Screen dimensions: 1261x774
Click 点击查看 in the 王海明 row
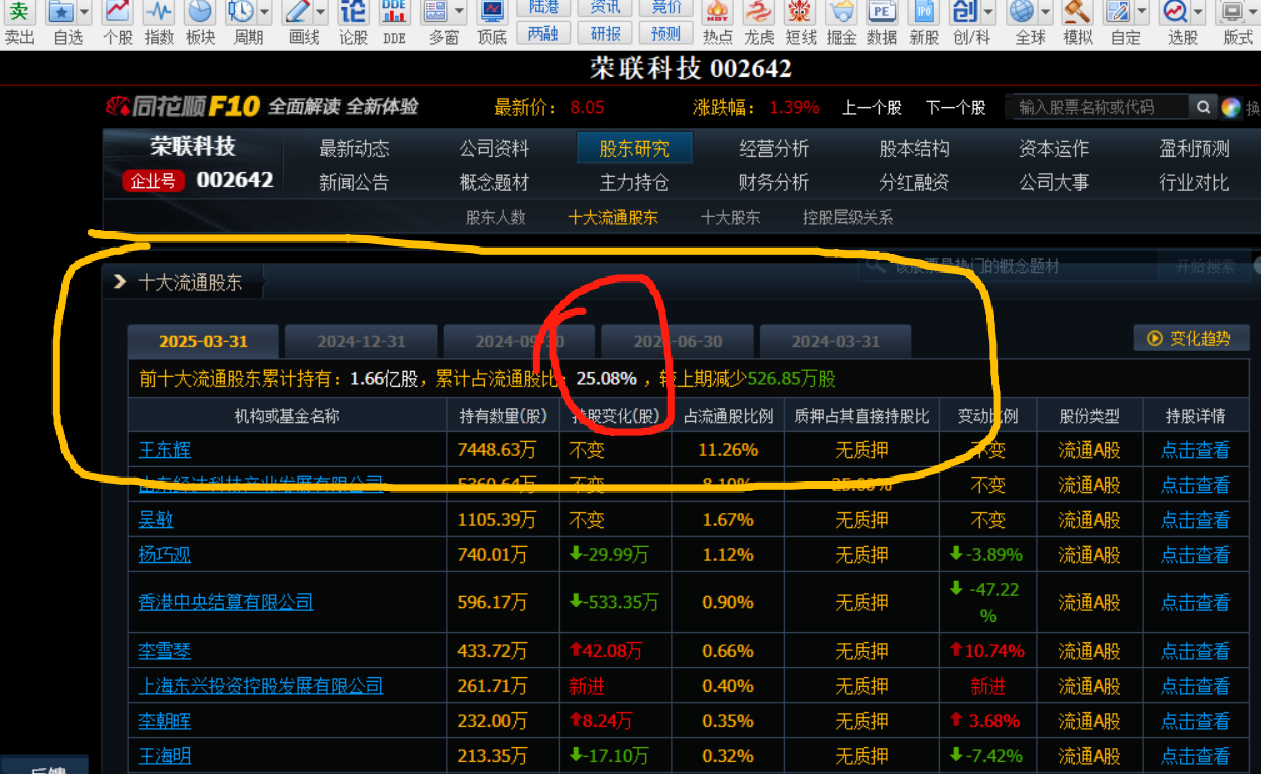(1195, 756)
